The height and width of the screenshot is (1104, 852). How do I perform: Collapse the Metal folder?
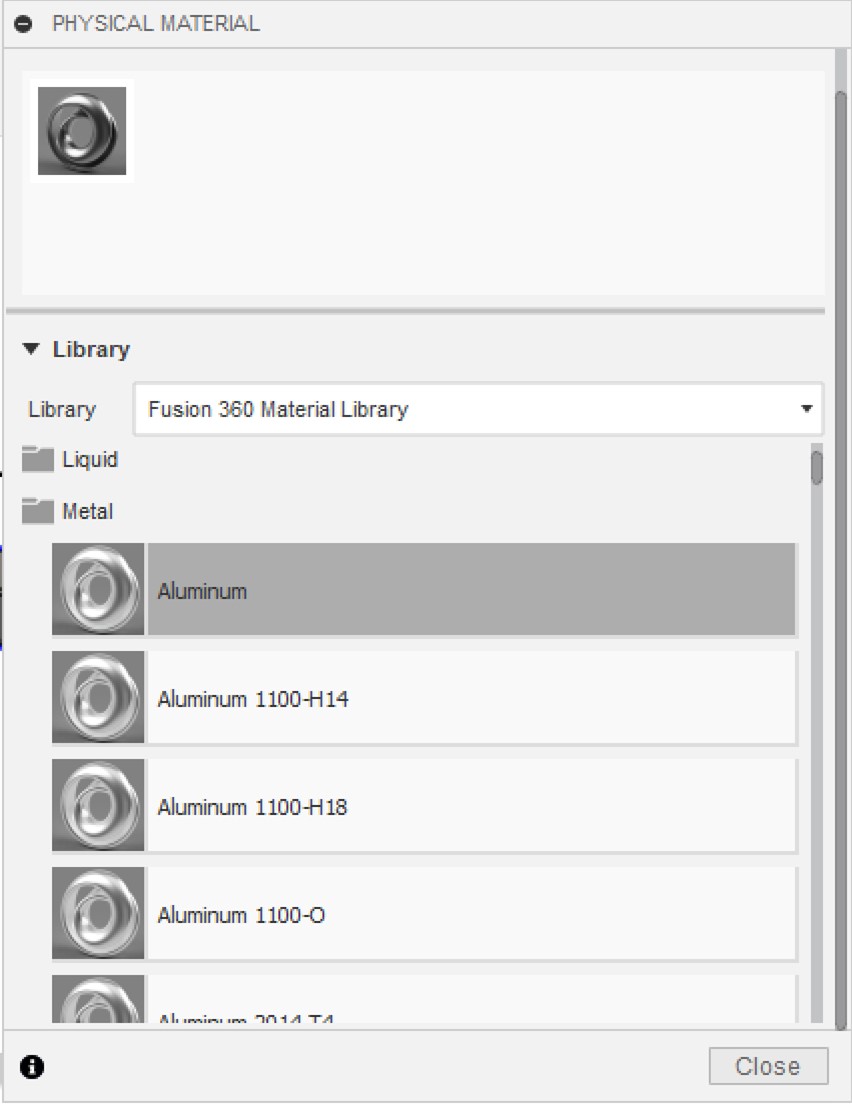[x=87, y=512]
